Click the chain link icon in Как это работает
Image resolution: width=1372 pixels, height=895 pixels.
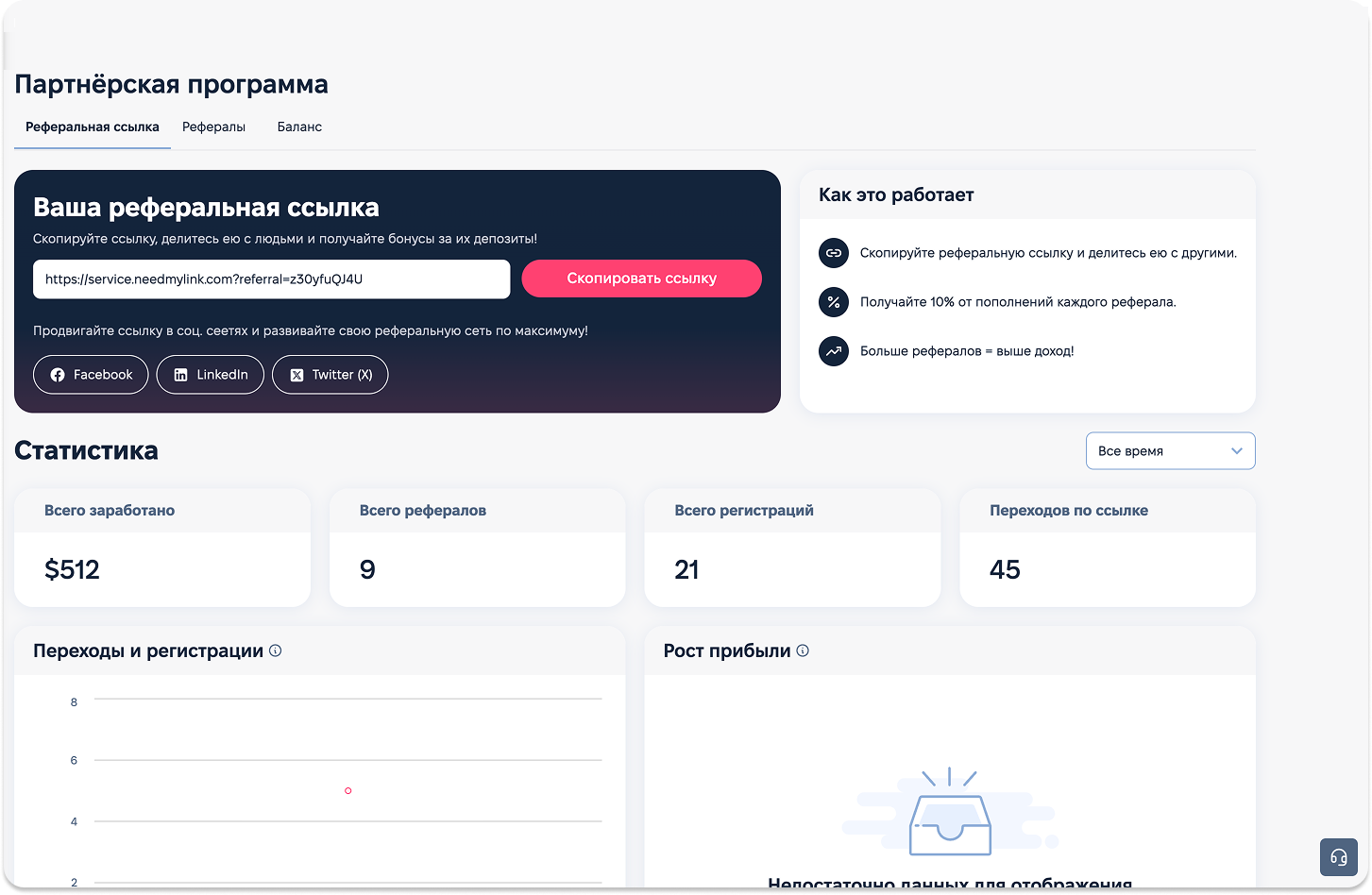click(x=833, y=253)
